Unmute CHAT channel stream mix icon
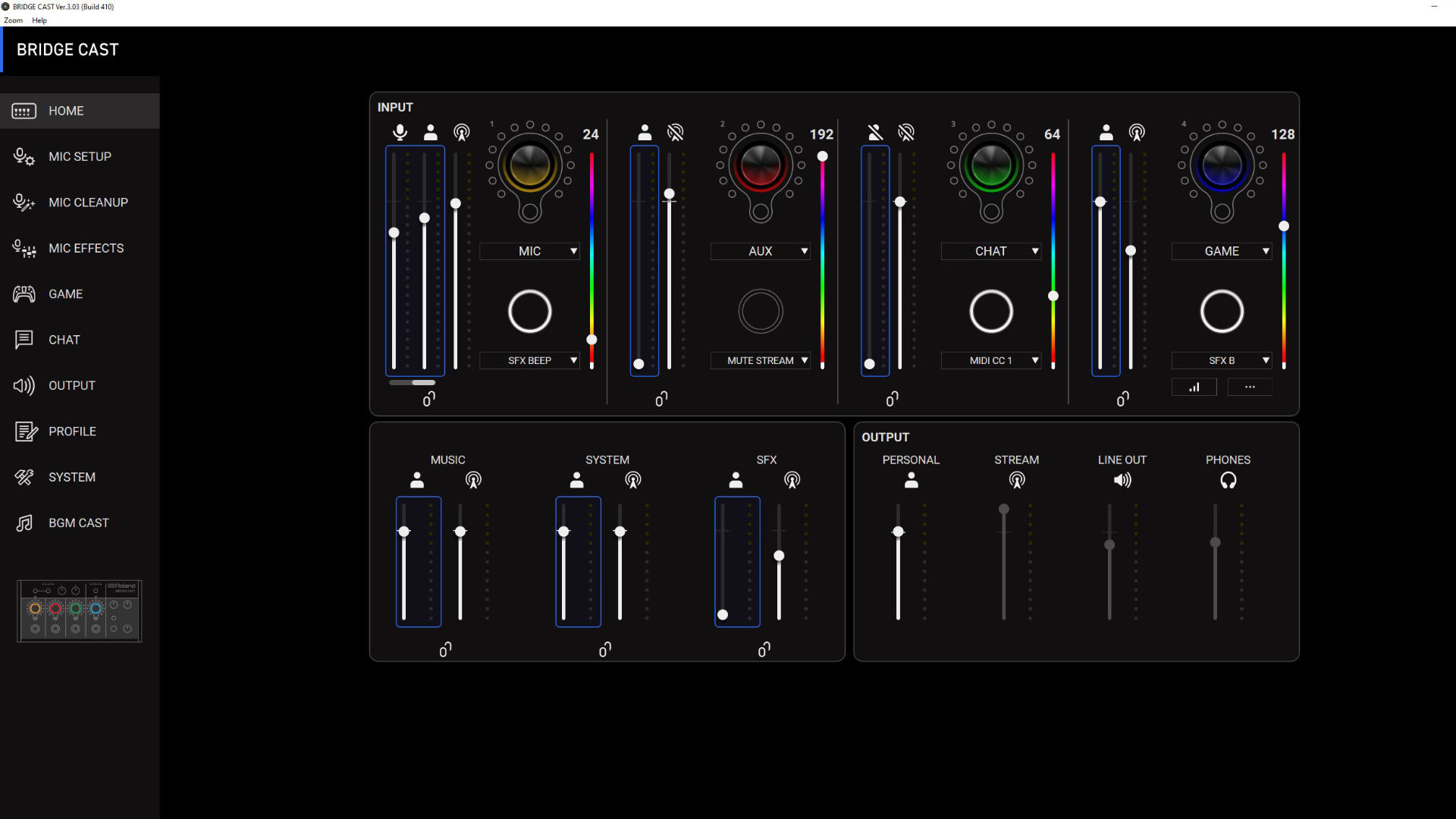1456x819 pixels. 905,133
